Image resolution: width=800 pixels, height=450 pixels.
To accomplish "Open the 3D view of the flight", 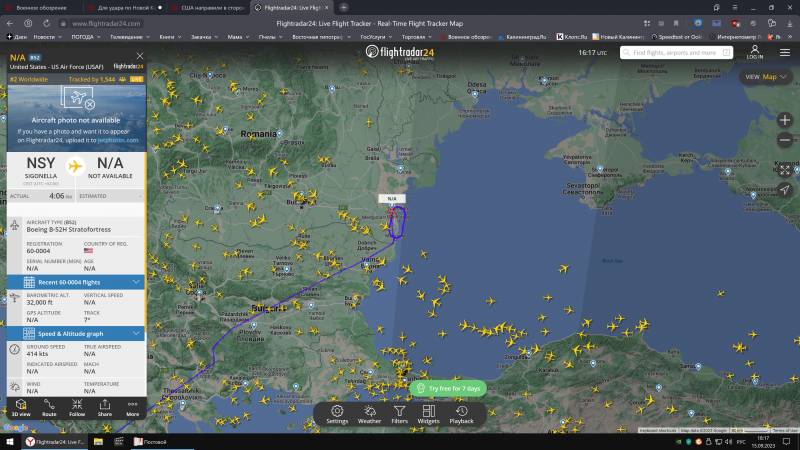I will [21, 408].
